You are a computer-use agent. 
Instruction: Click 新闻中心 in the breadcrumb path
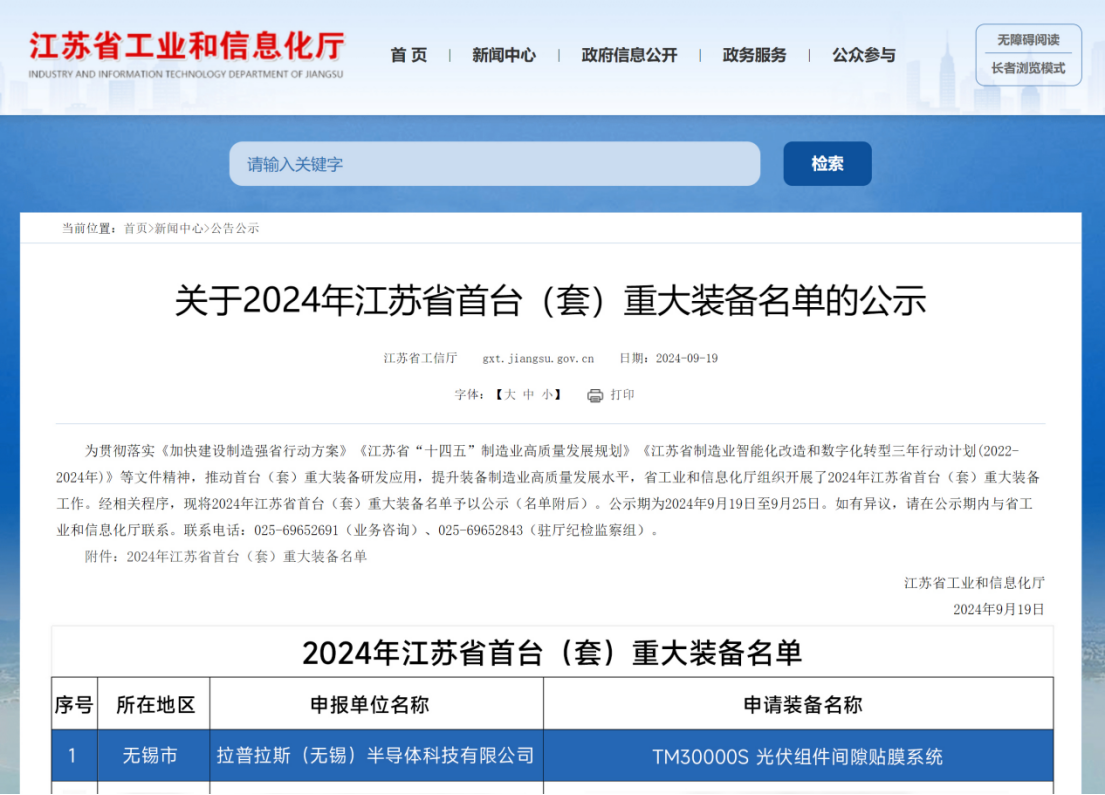tap(179, 228)
